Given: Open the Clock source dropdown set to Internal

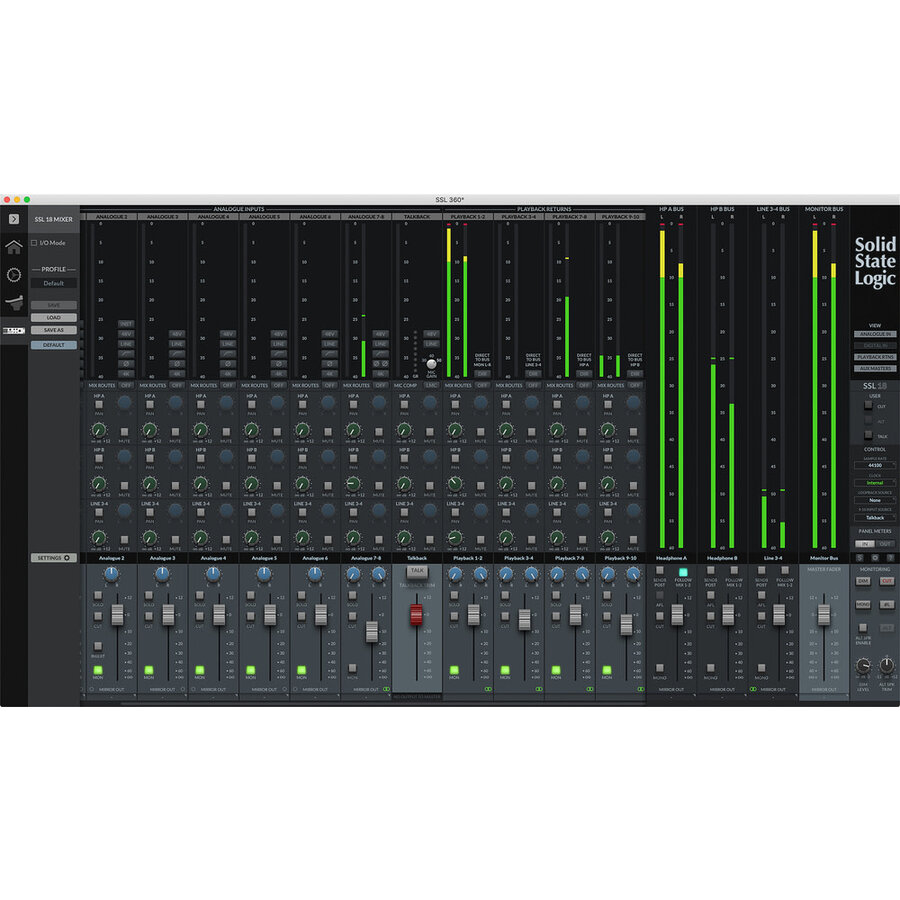Looking at the screenshot, I should (x=874, y=482).
